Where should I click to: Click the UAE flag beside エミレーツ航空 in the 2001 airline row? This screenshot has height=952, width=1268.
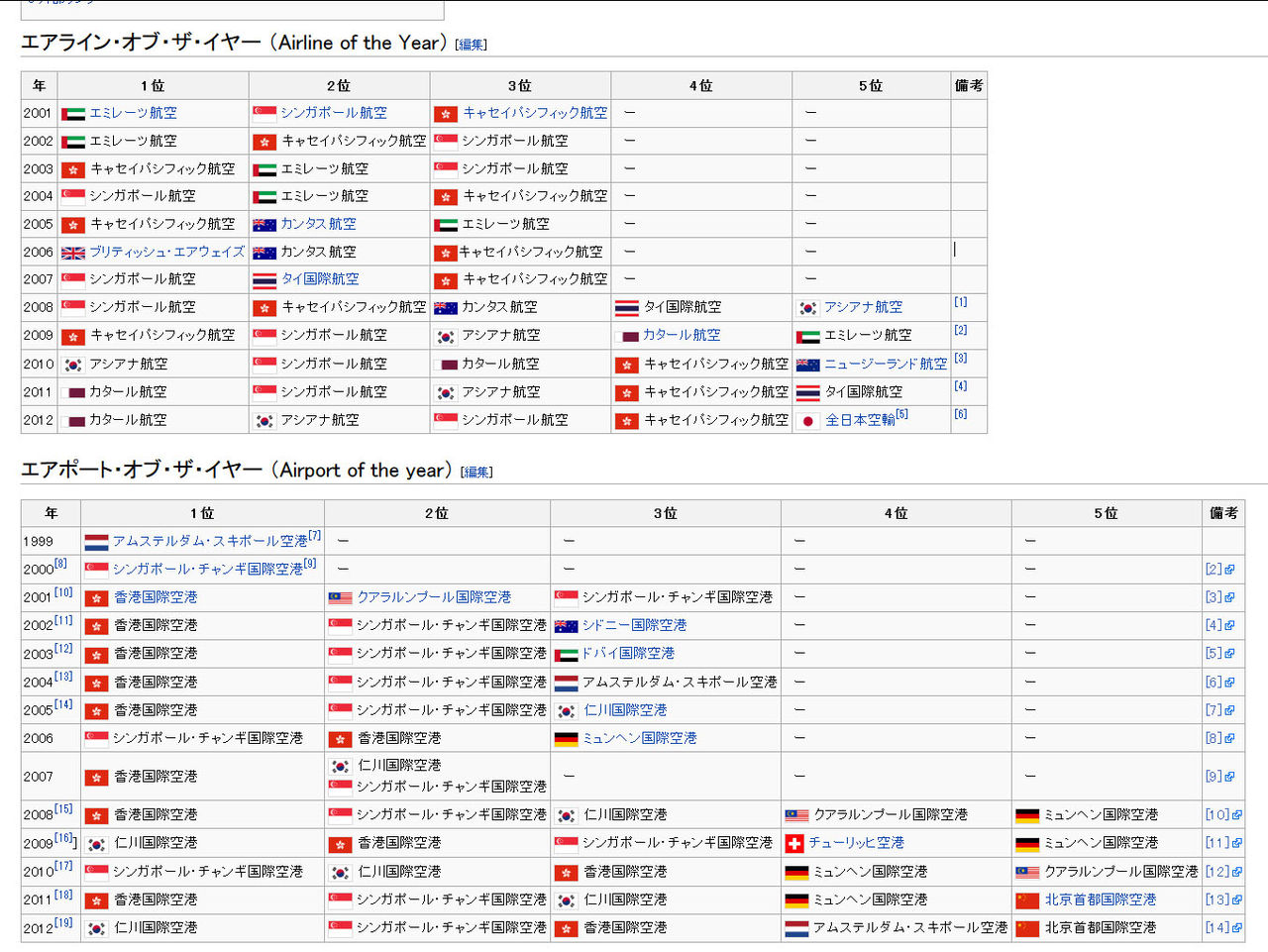(73, 114)
